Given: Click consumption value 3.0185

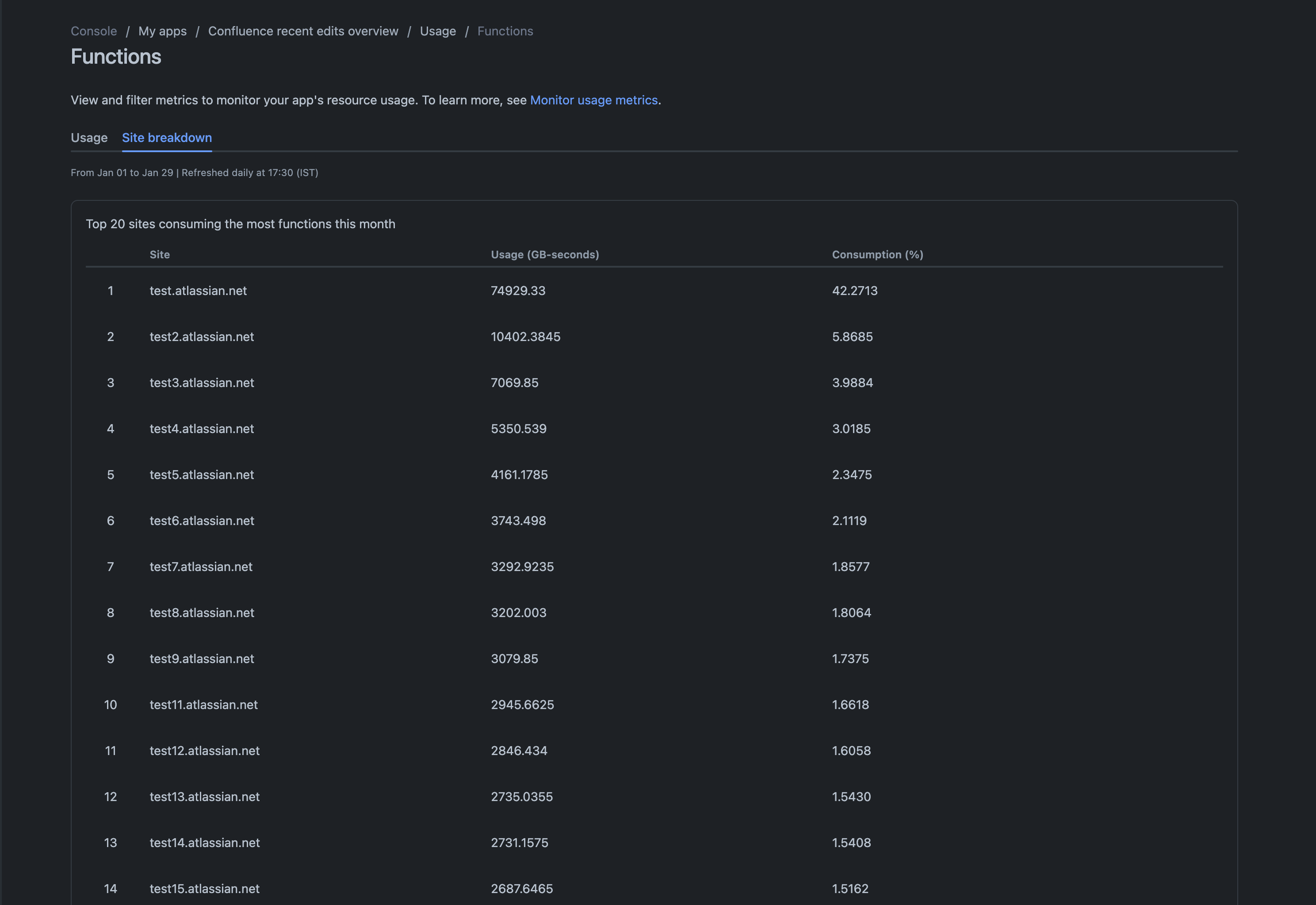Looking at the screenshot, I should [851, 429].
